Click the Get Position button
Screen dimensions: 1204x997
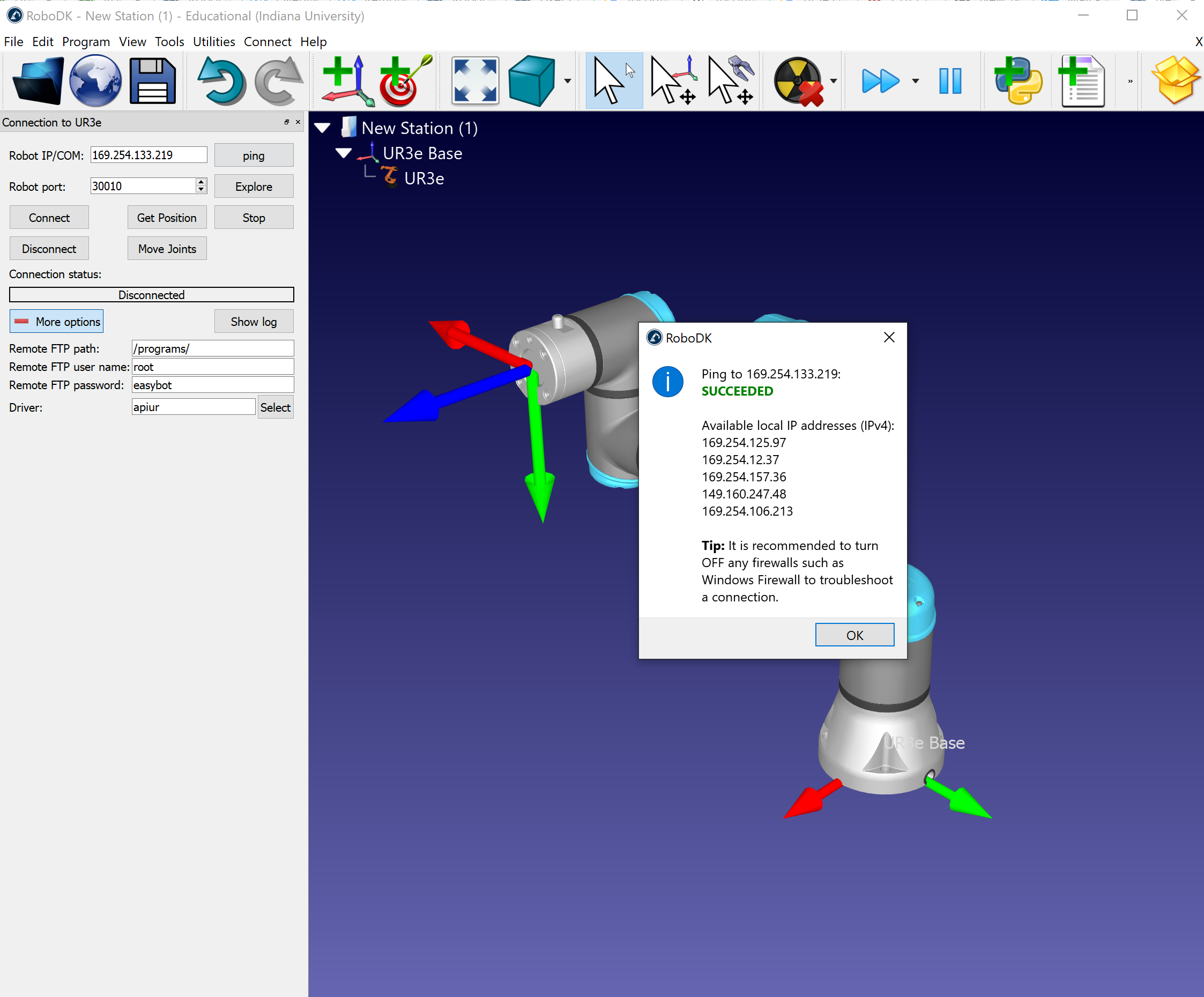167,218
